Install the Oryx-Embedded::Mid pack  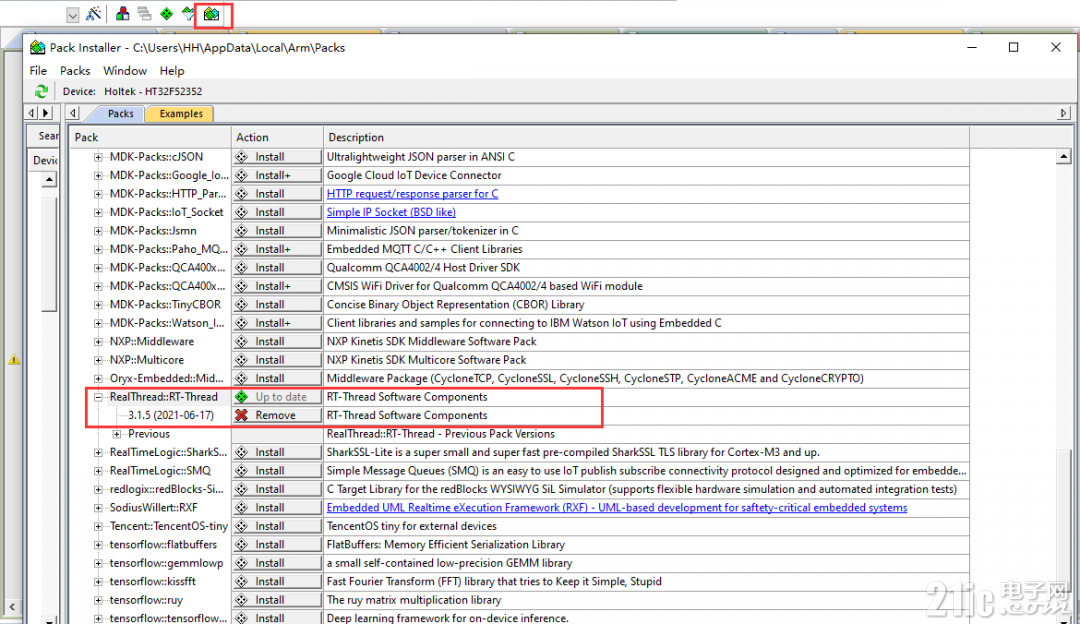click(278, 379)
